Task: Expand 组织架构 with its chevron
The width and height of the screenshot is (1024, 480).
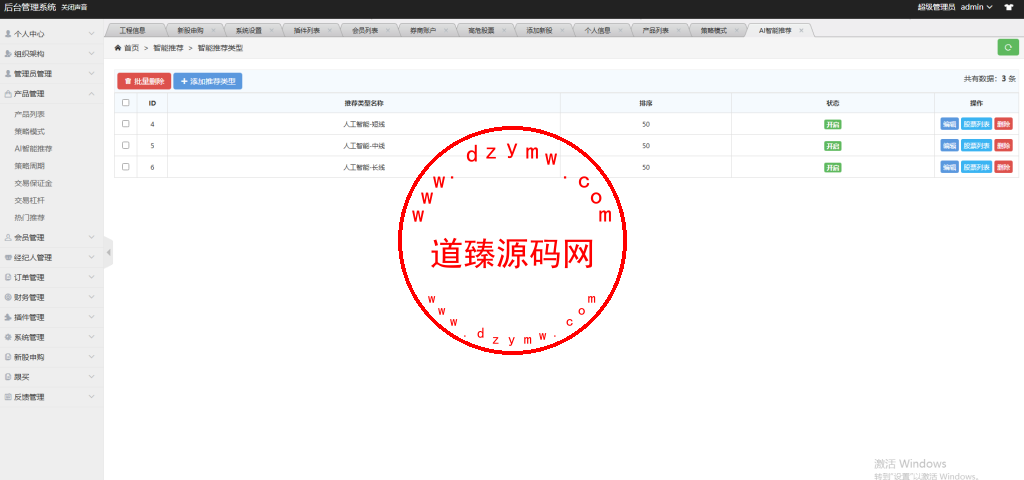Action: pyautogui.click(x=91, y=54)
